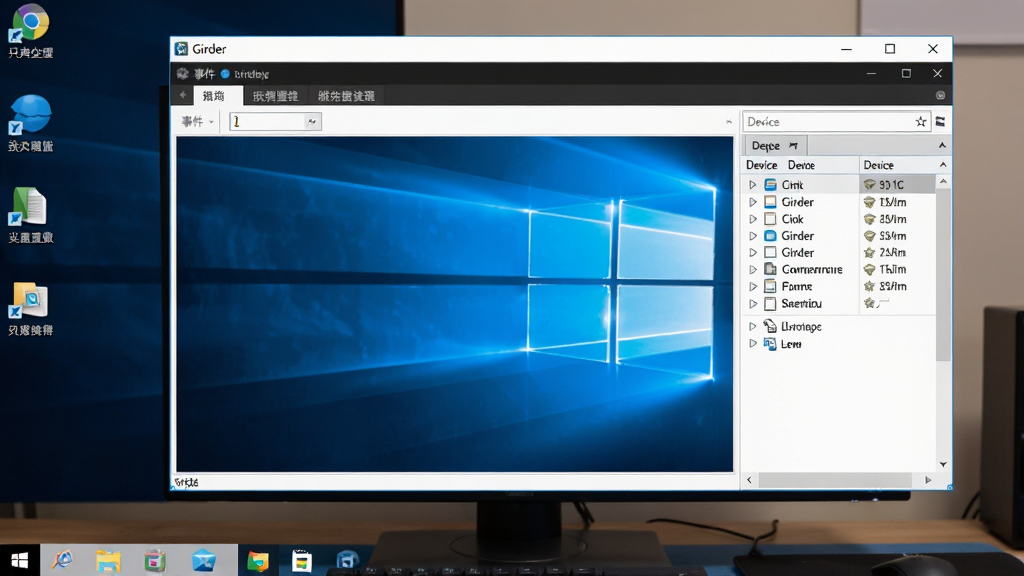The image size is (1024, 576).
Task: Click the gem icon beside the 93 1C value
Action: point(869,185)
